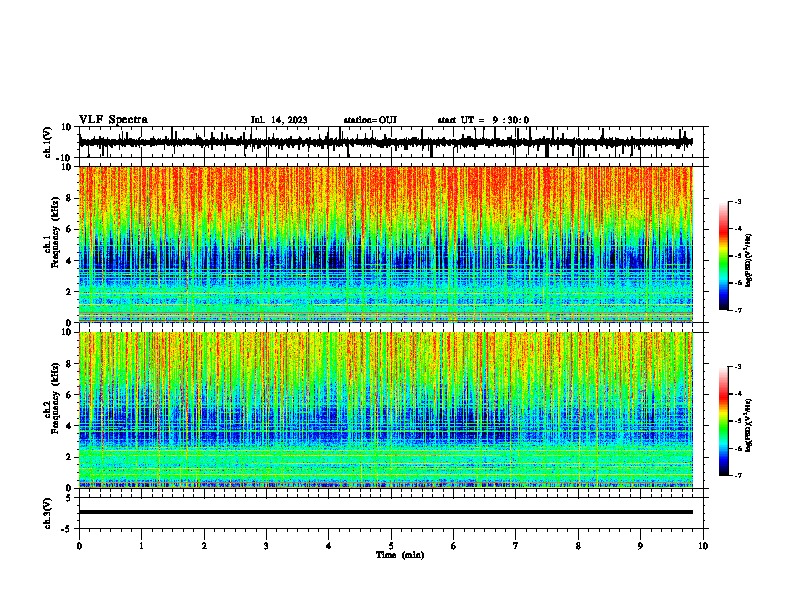Click the time axis tick label "2"
This screenshot has height=612, width=792.
tap(204, 546)
